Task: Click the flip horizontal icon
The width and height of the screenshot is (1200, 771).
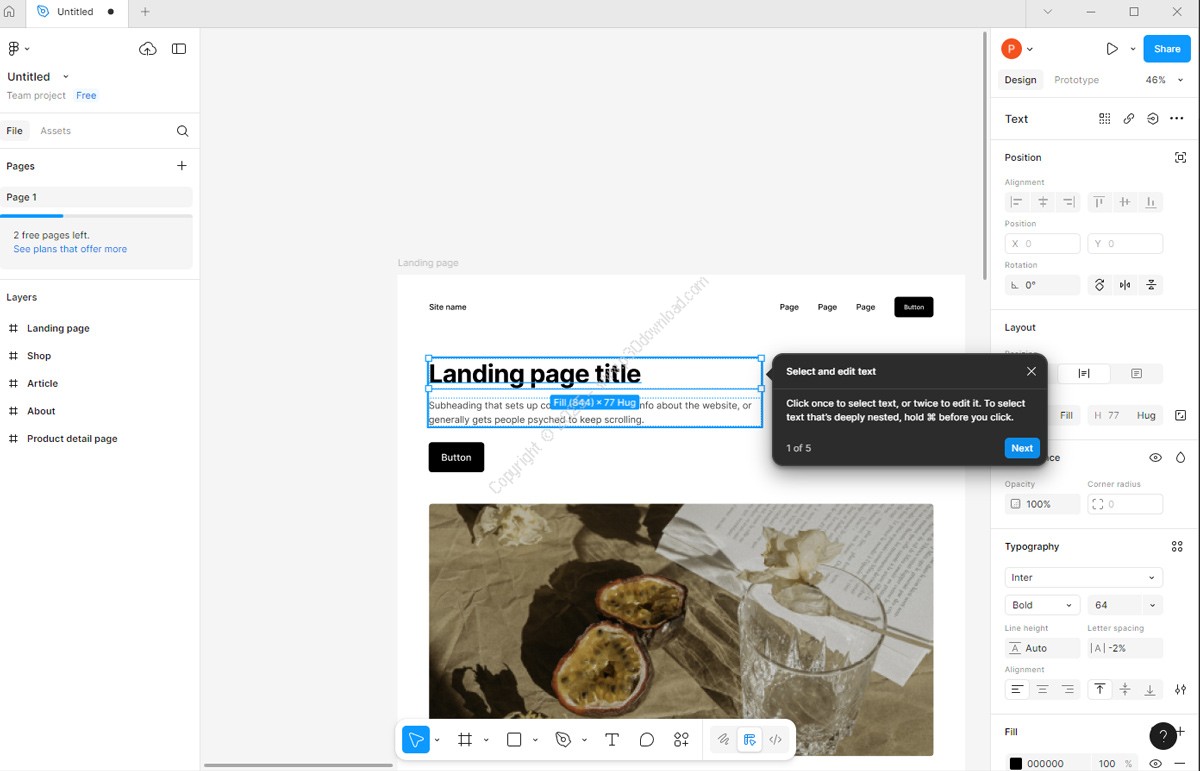Action: tap(1125, 285)
